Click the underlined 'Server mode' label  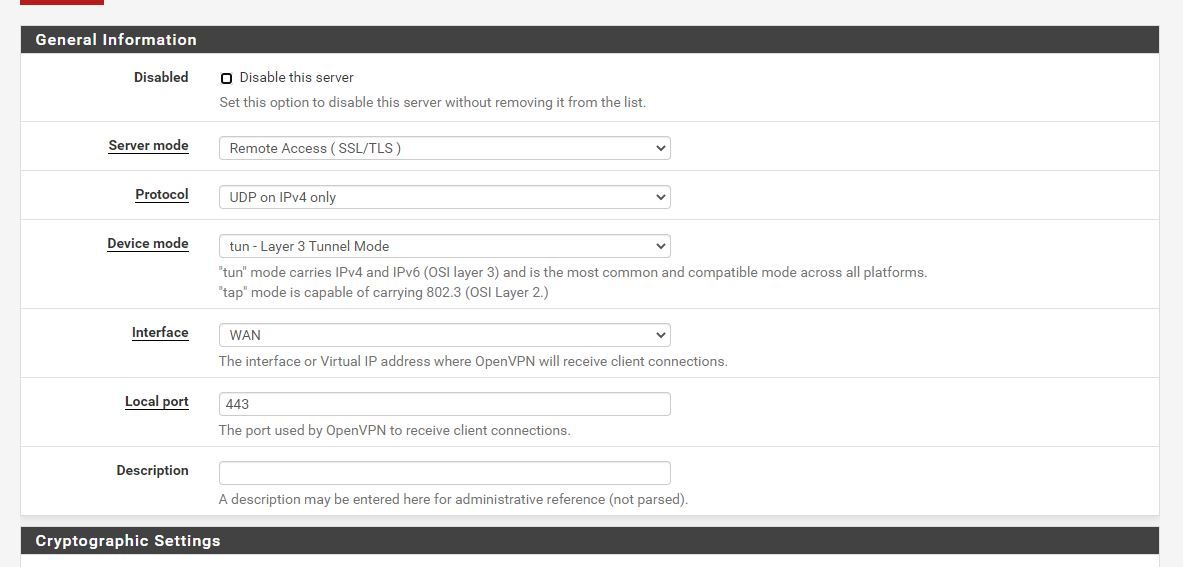pos(148,146)
